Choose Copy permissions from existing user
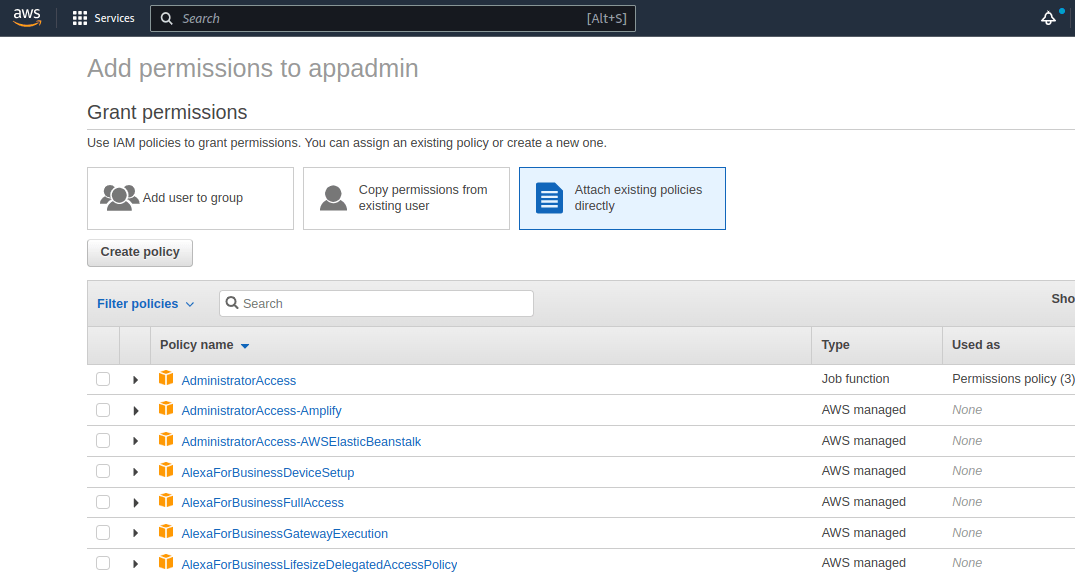The width and height of the screenshot is (1075, 576). [407, 198]
